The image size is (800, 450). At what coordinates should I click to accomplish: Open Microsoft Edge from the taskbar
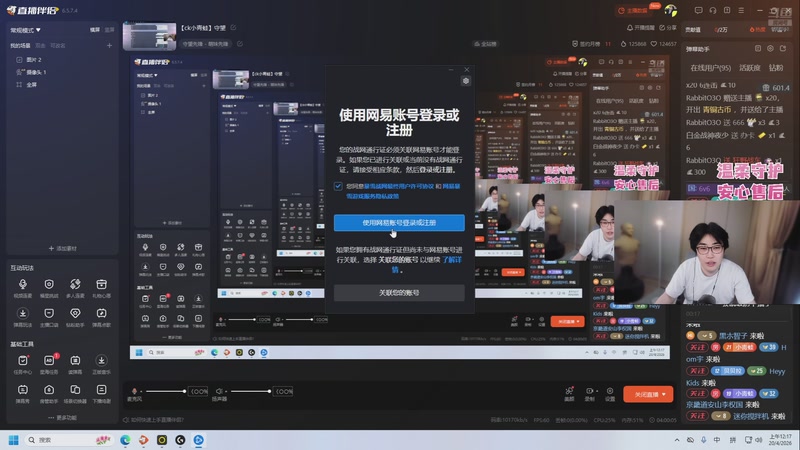125,440
